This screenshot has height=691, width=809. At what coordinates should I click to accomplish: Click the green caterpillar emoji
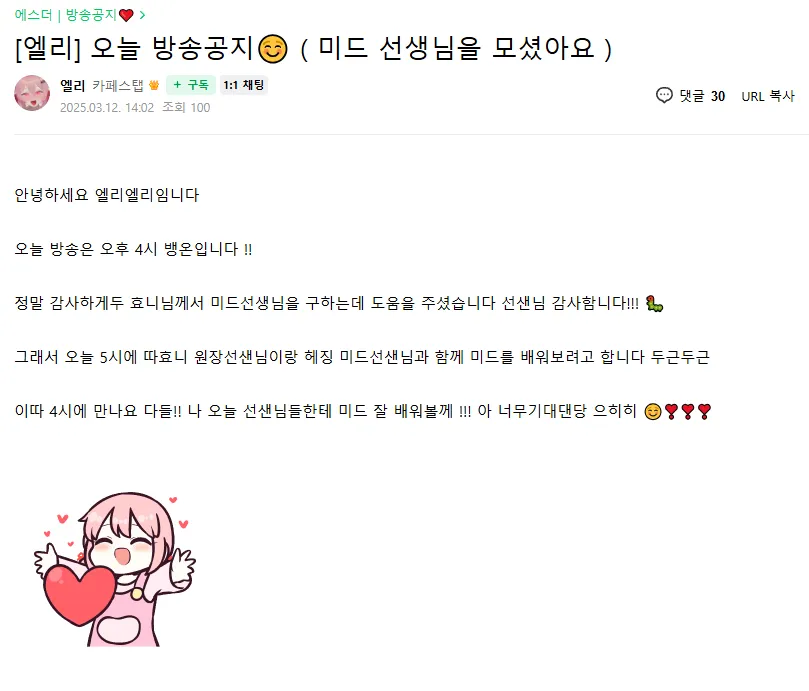click(x=654, y=303)
